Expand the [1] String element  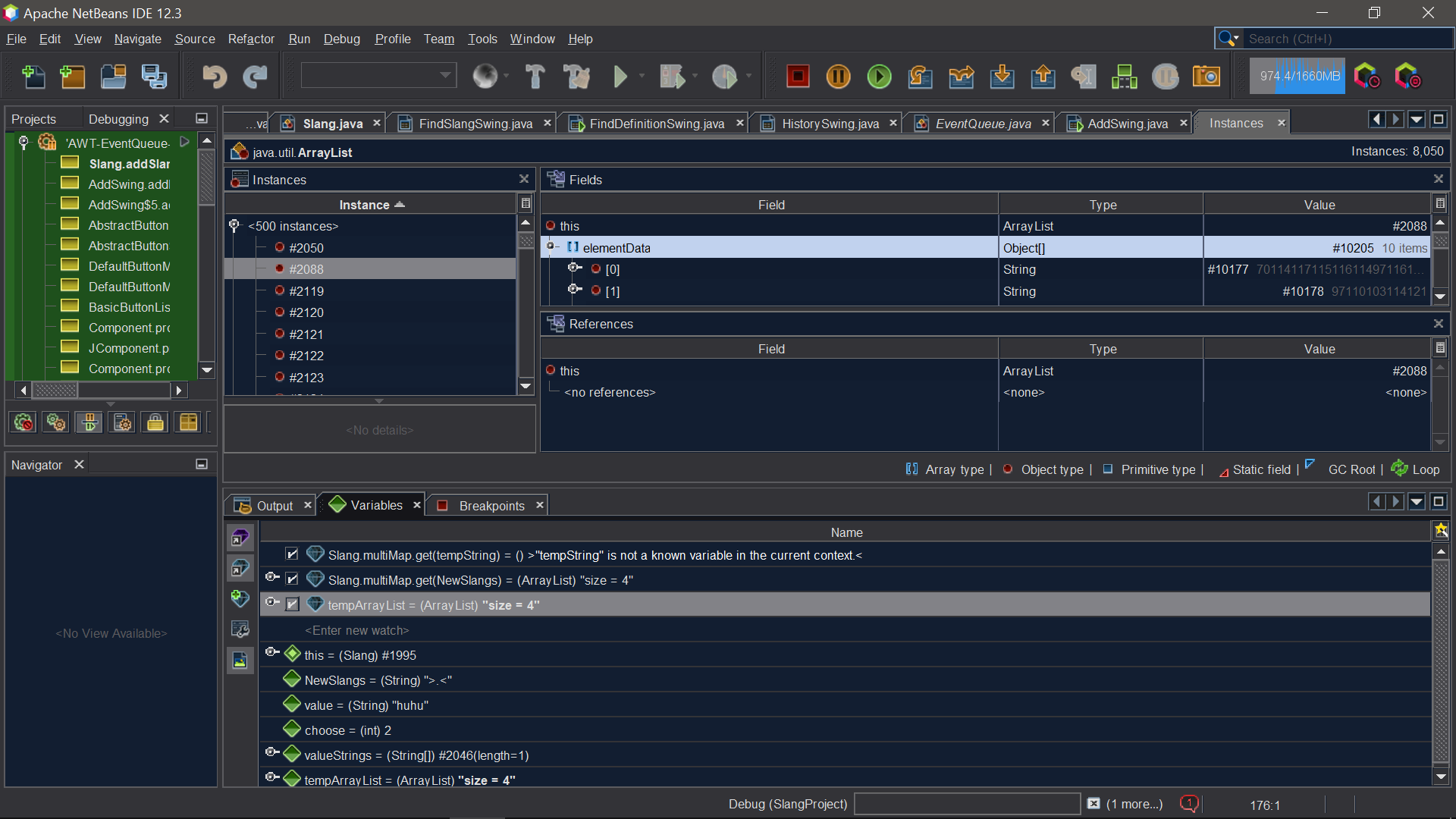click(x=576, y=289)
